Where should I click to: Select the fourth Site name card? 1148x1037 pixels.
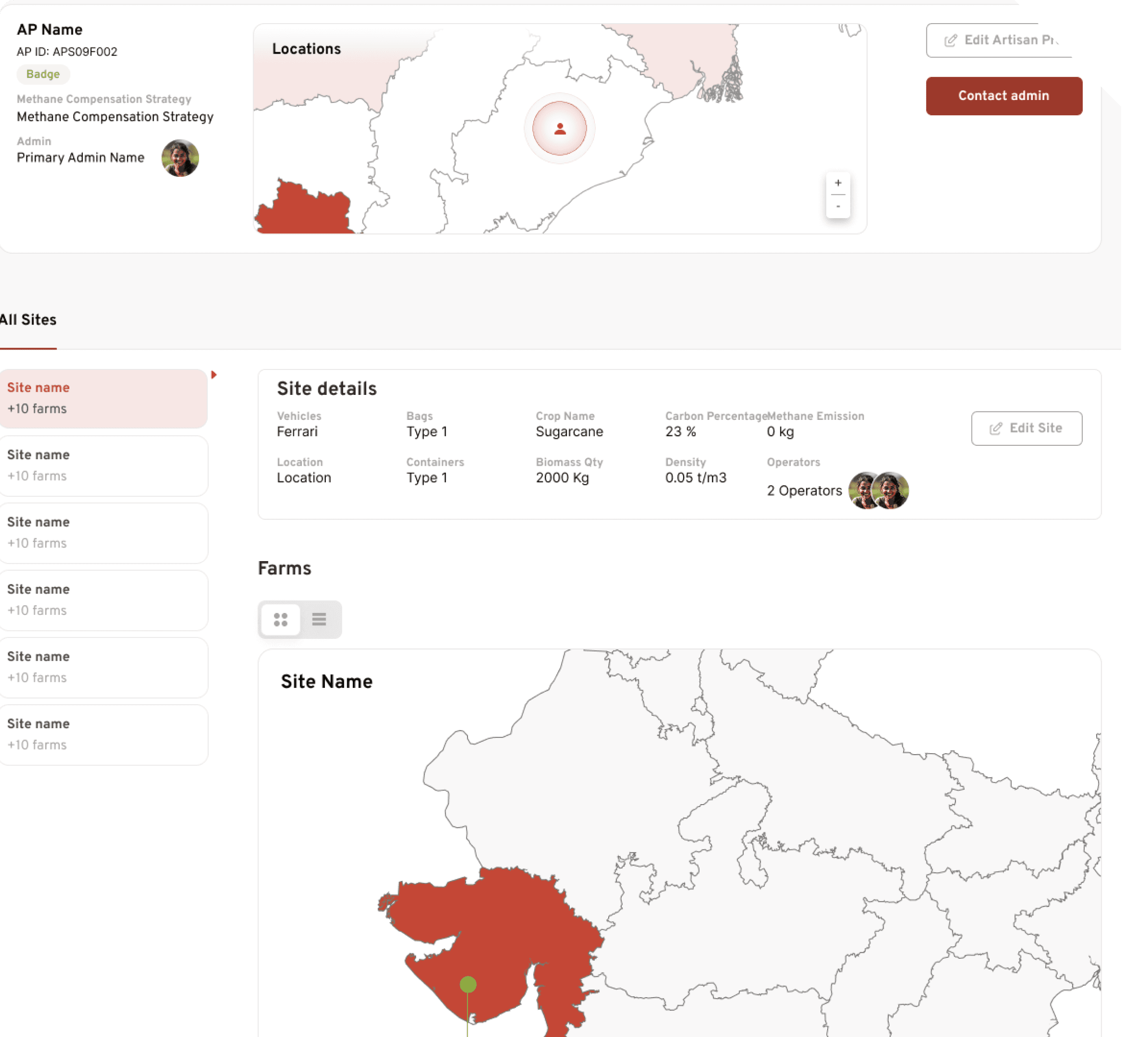point(103,600)
